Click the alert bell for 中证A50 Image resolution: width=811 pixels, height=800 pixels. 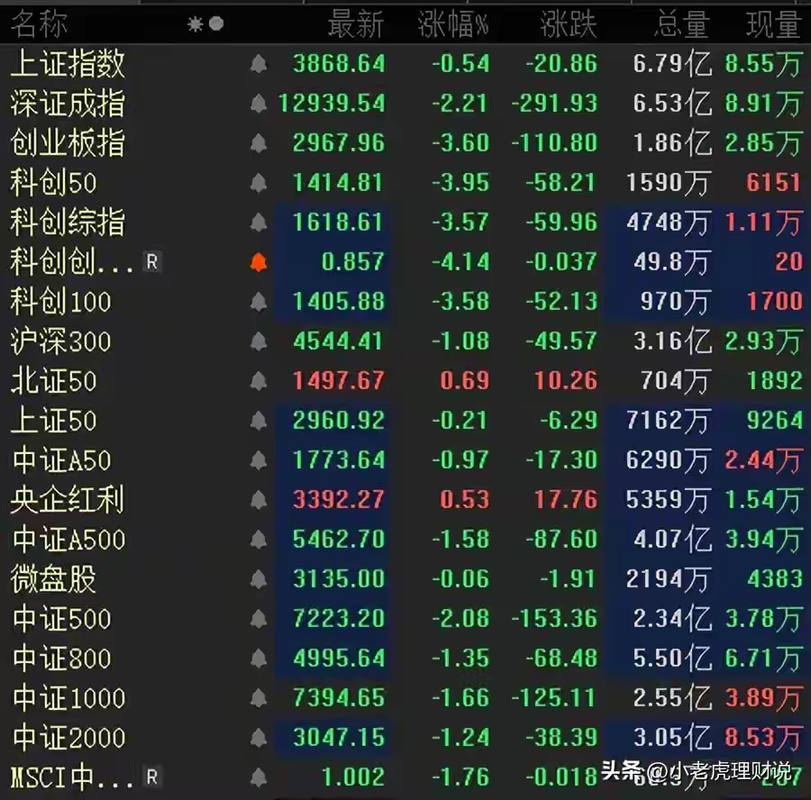pyautogui.click(x=259, y=460)
